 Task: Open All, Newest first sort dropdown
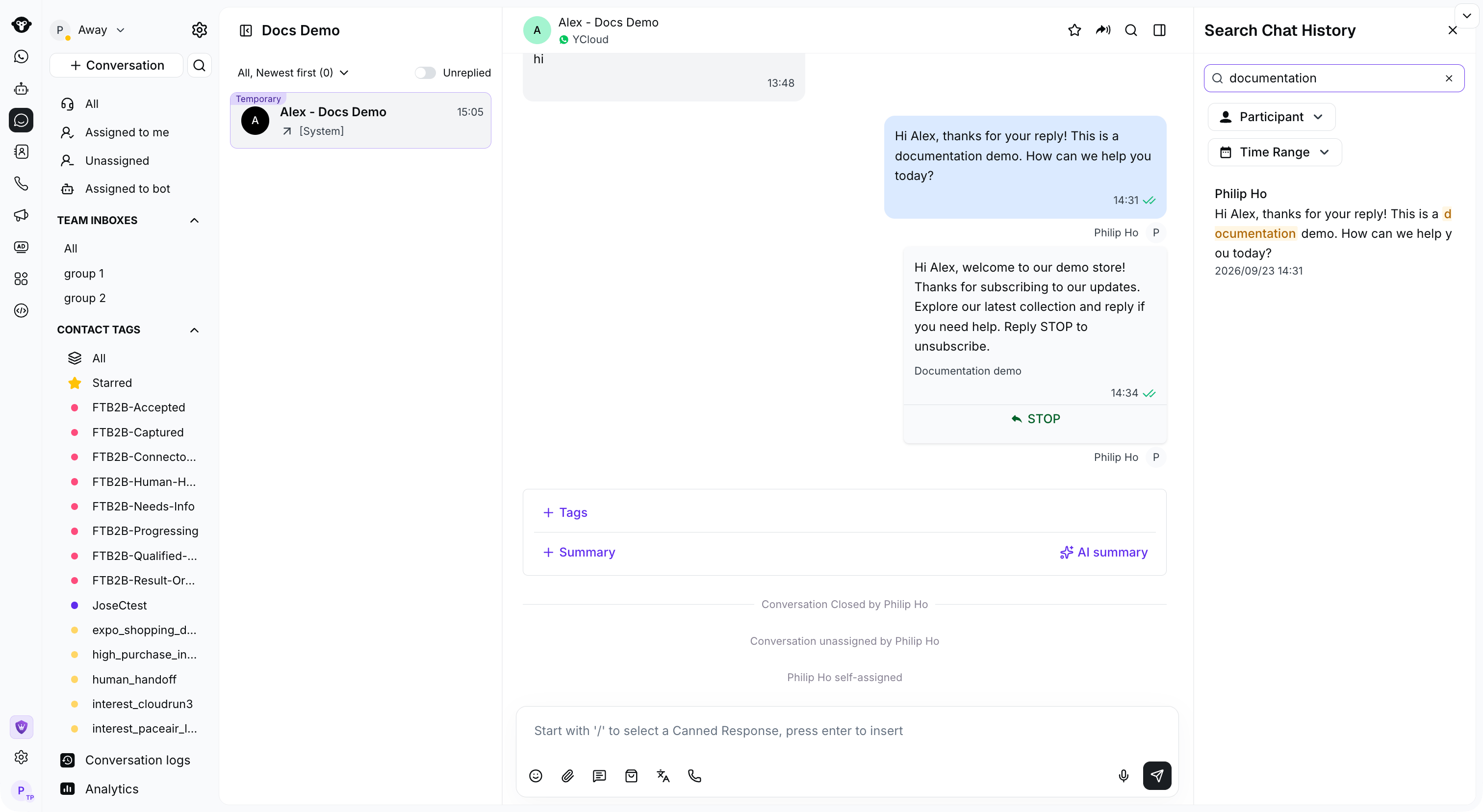coord(293,73)
